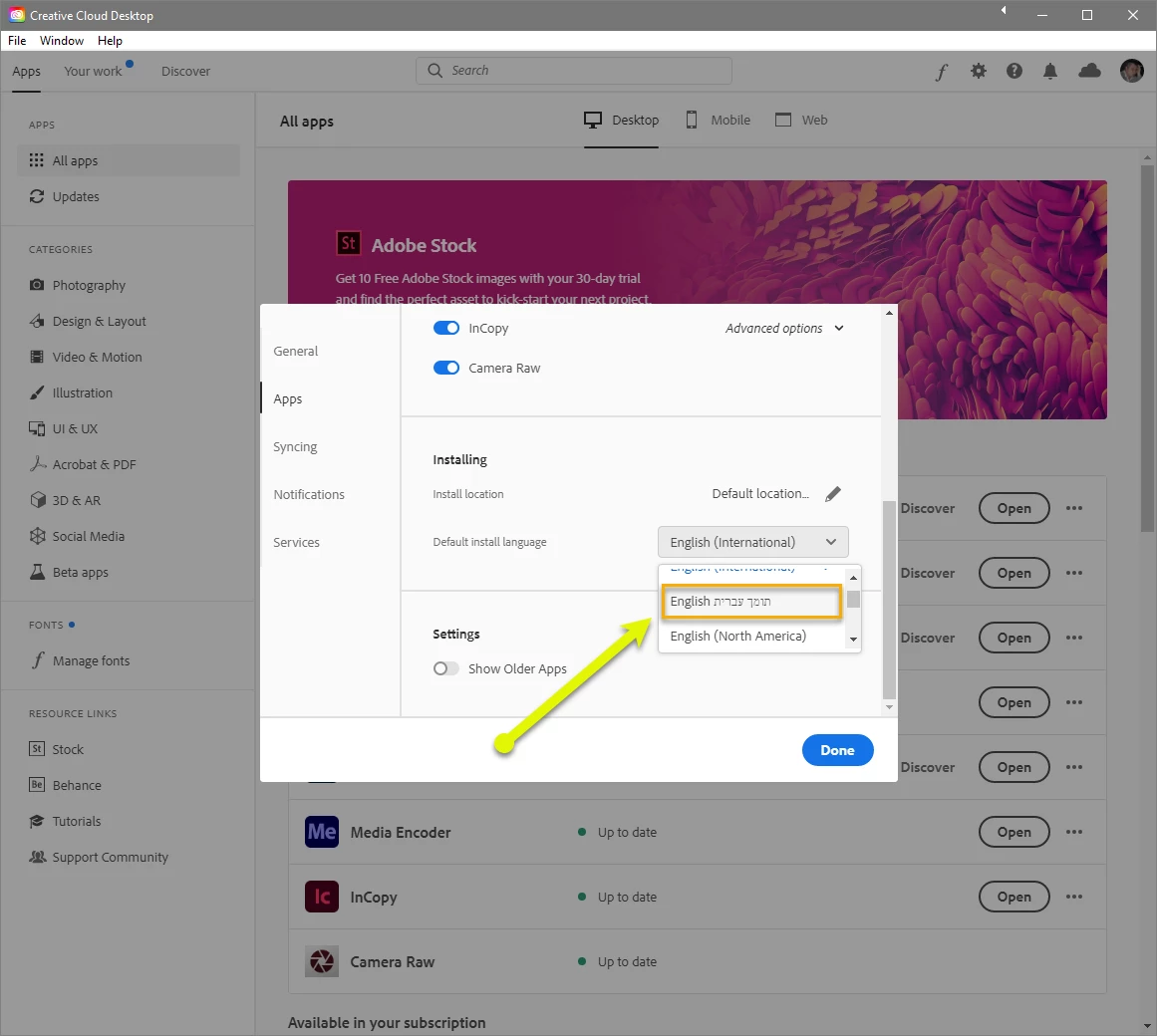Open Default install language dropdown
Viewport: 1157px width, 1036px height.
[752, 542]
